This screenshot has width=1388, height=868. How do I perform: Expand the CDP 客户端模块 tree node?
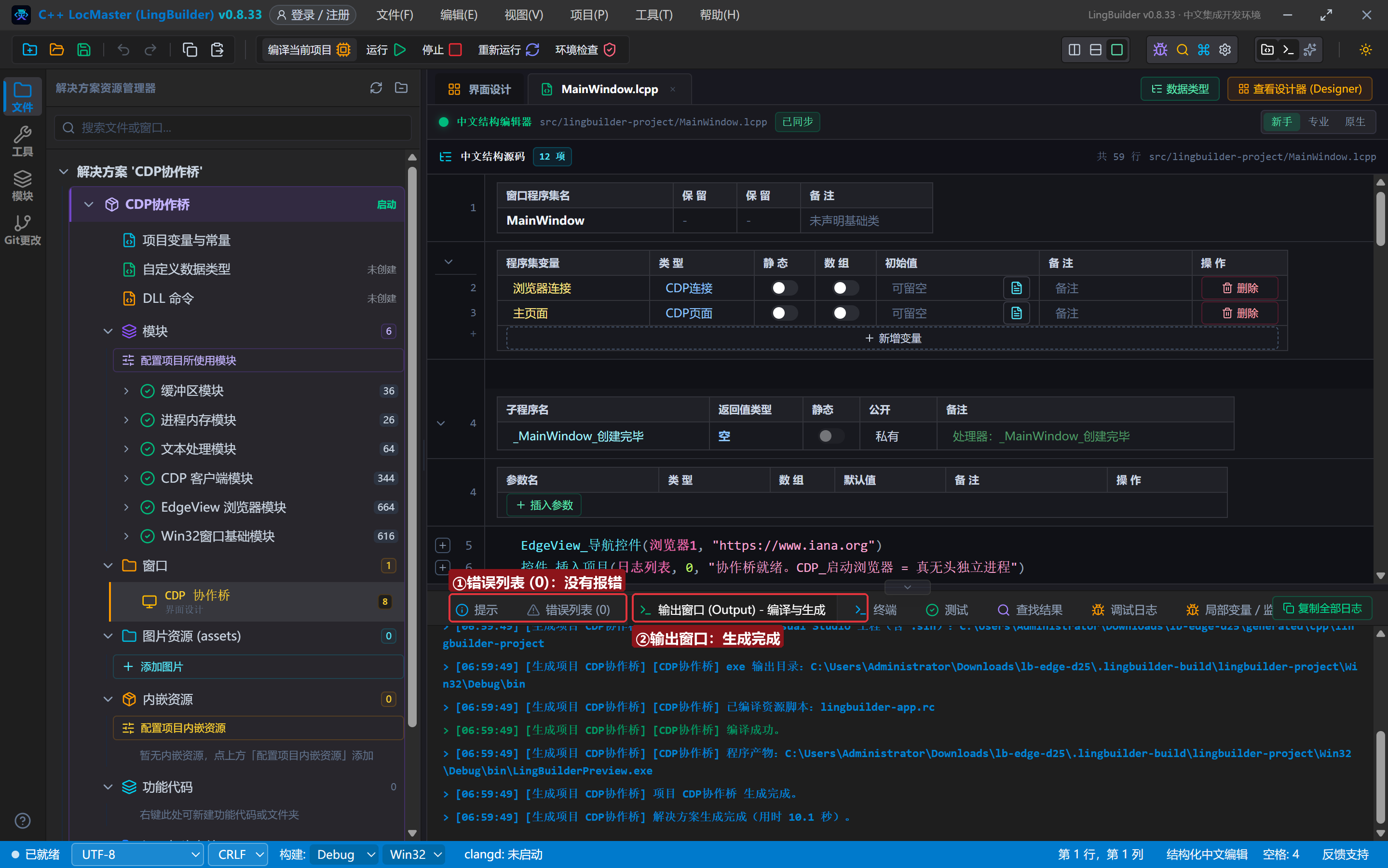tap(126, 478)
